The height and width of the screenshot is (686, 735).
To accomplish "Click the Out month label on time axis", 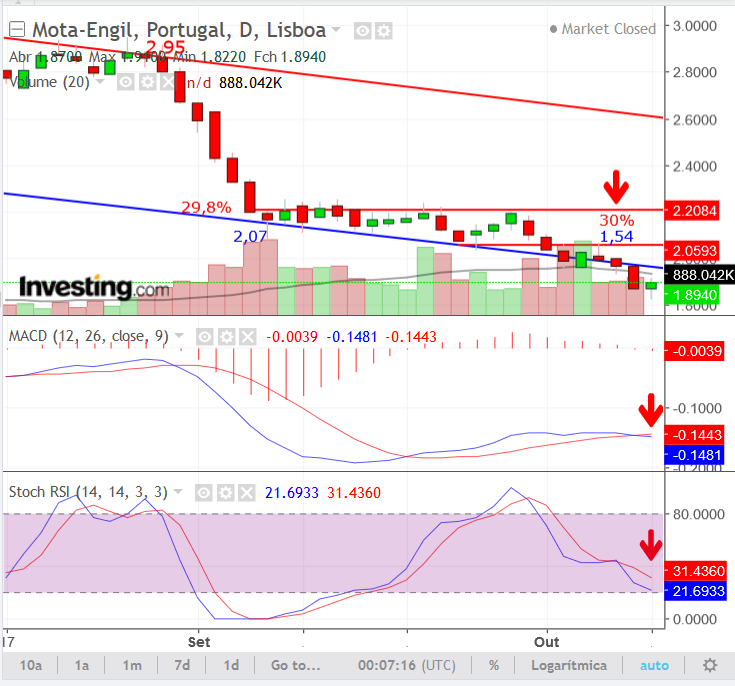I will 547,642.
